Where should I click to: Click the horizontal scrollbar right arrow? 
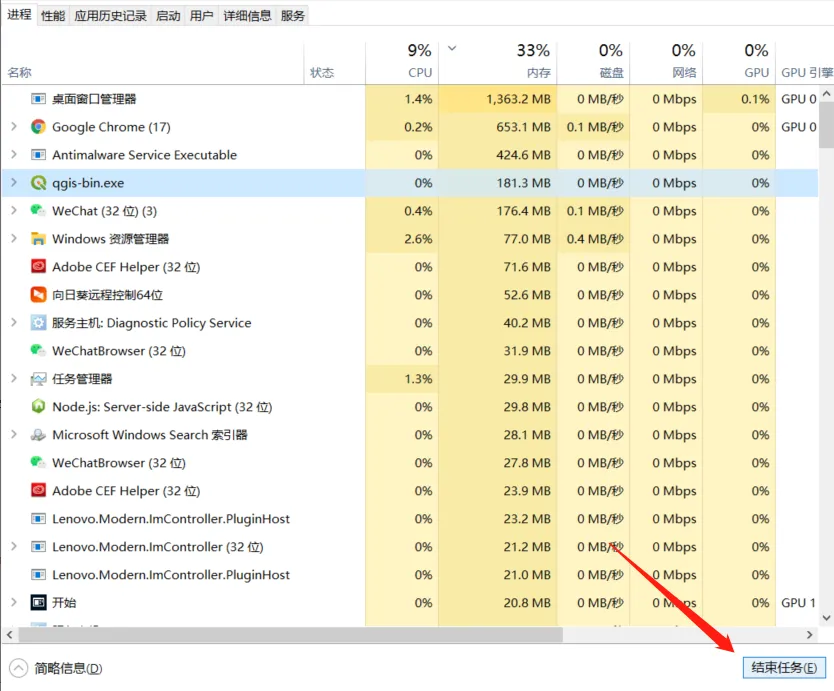[810, 635]
